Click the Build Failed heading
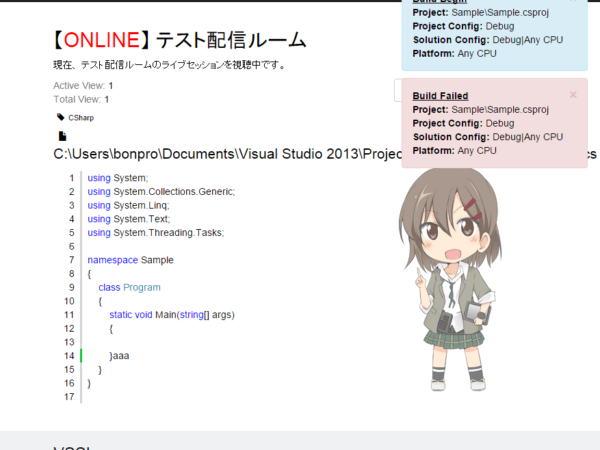The width and height of the screenshot is (600, 450). click(440, 96)
